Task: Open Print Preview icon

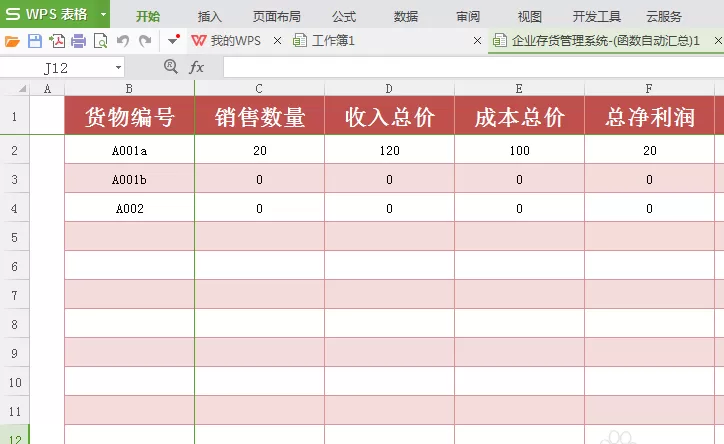Action: tap(100, 41)
